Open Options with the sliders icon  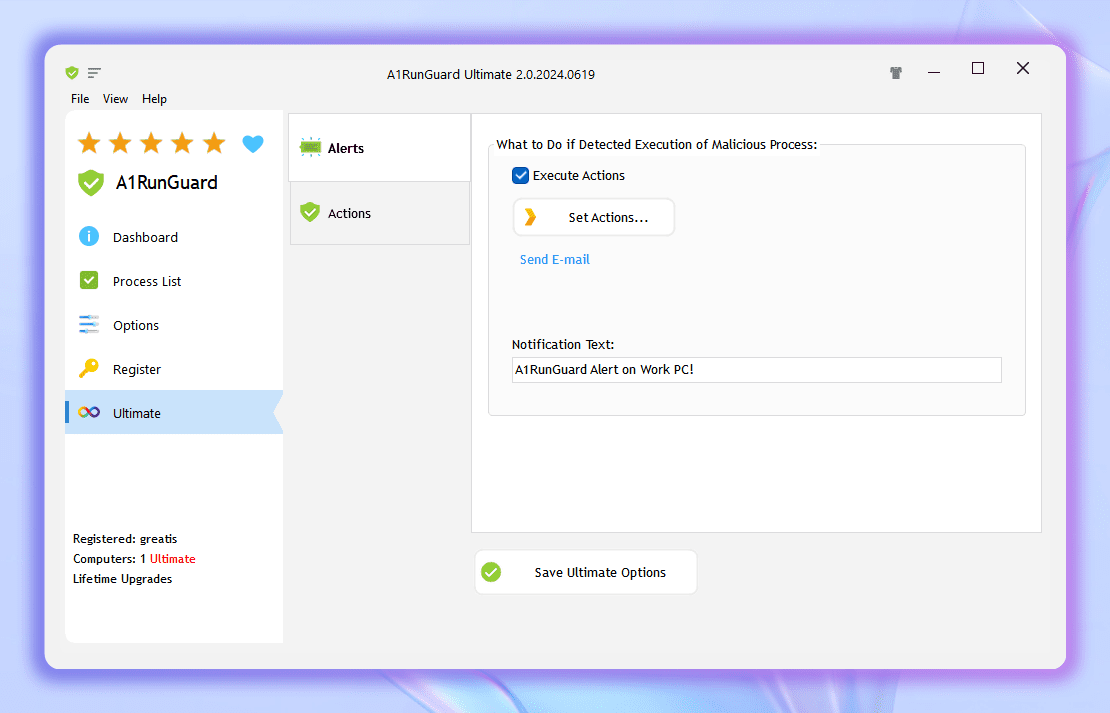click(x=136, y=325)
